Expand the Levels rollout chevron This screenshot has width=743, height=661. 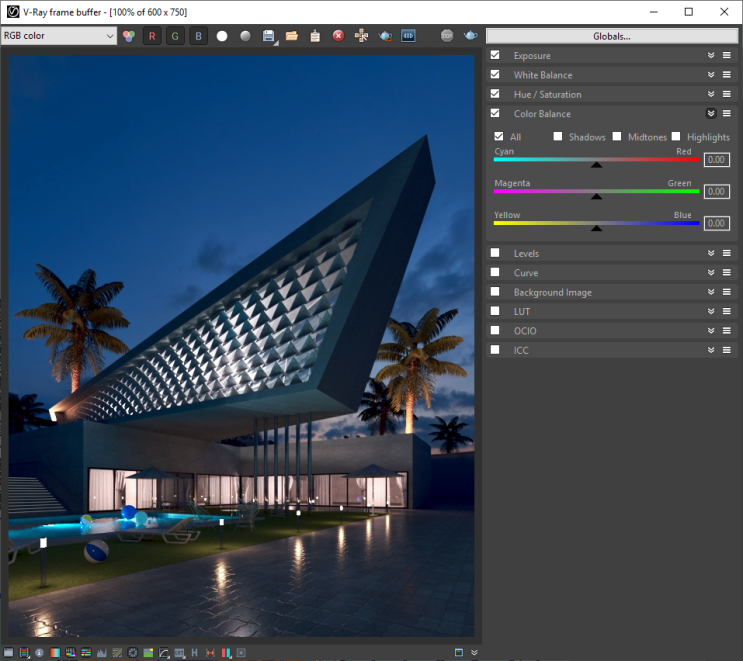coord(711,253)
